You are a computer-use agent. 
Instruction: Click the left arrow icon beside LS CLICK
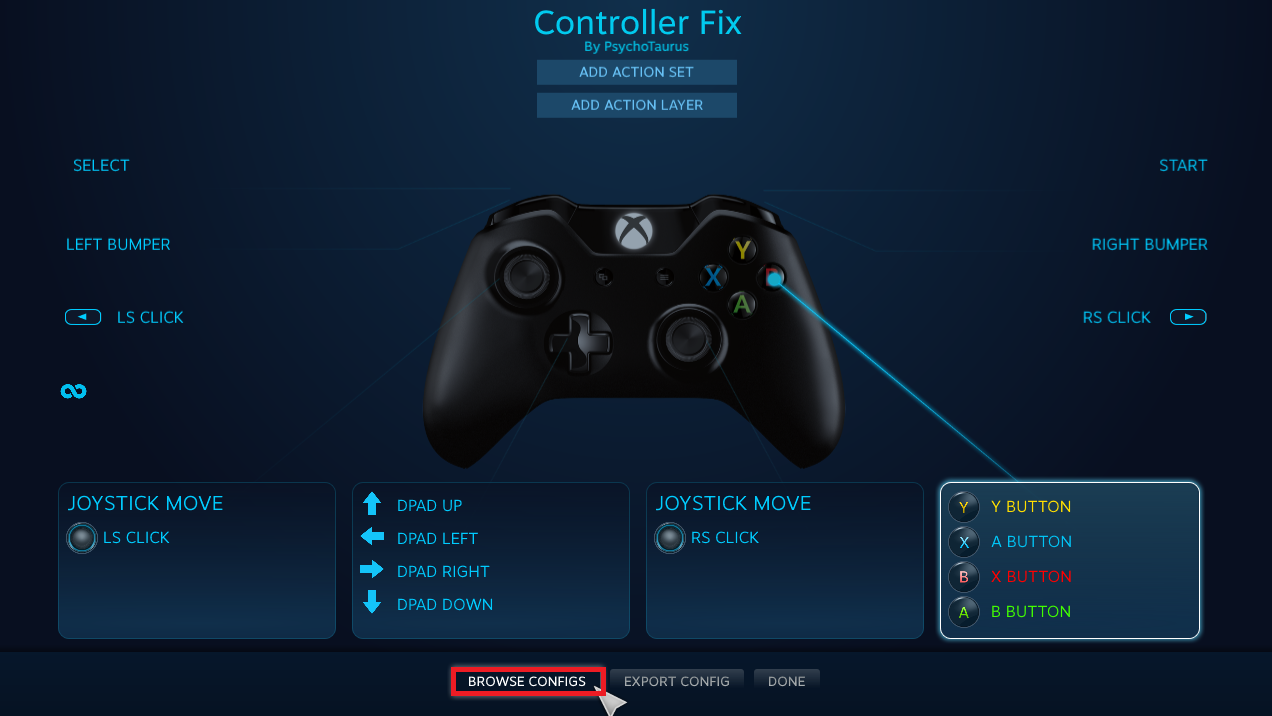(x=83, y=317)
